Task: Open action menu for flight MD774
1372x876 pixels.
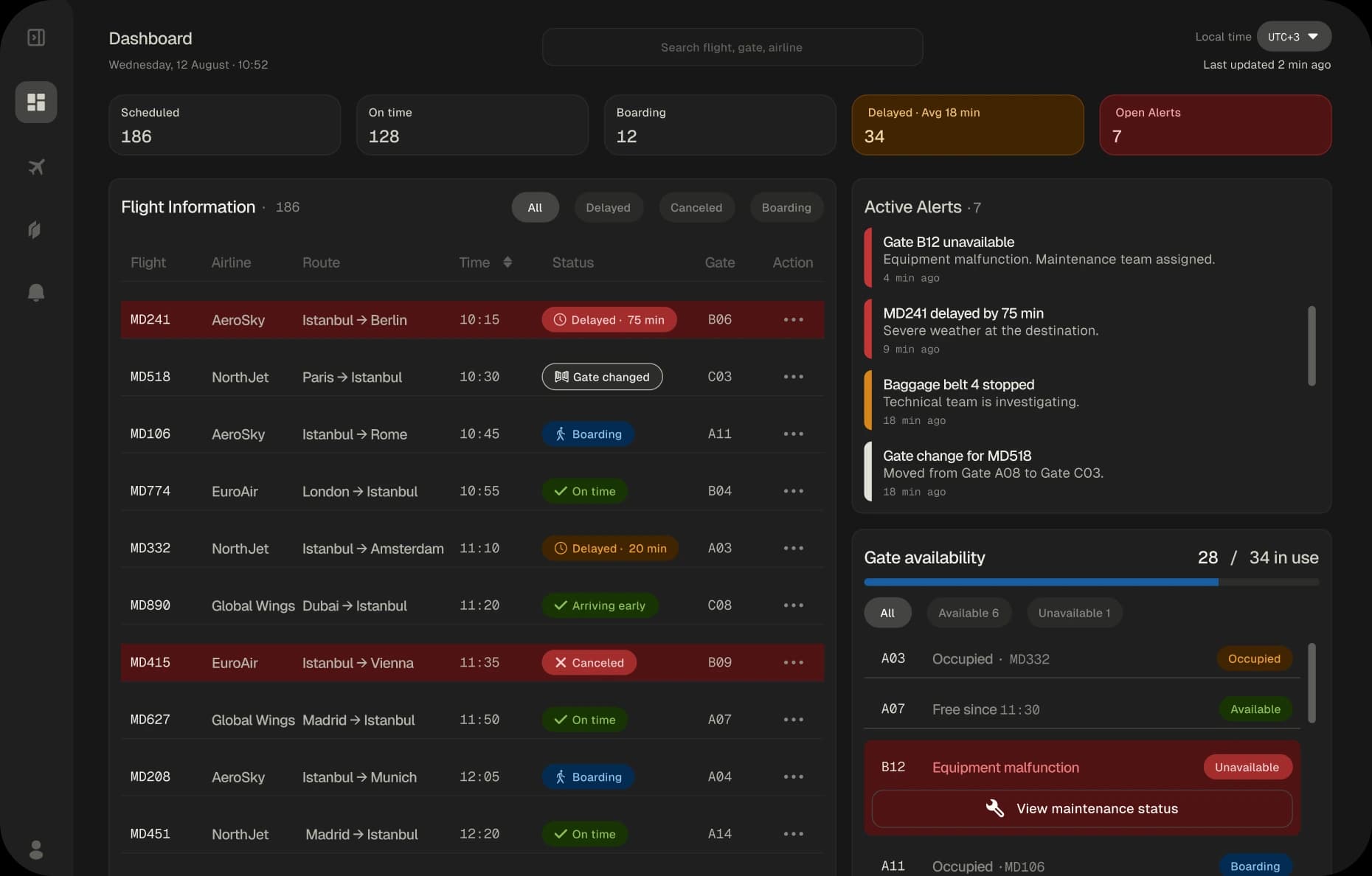Action: click(794, 491)
